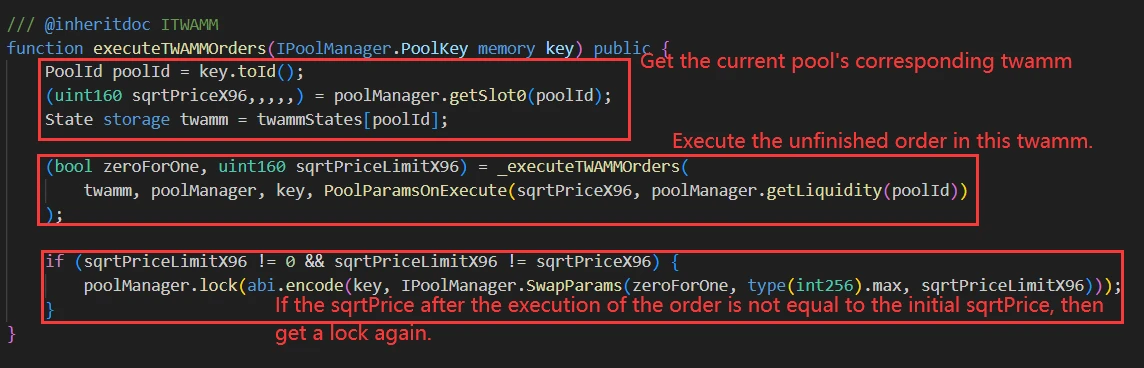Select the executeTWAMMOrders function name in declaration
This screenshot has height=368, width=1144.
coord(179,49)
